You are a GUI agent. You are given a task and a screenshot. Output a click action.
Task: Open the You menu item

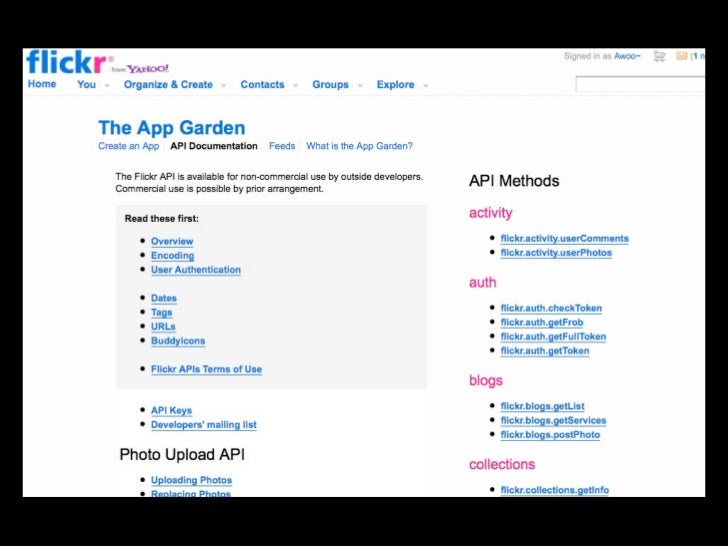[86, 84]
